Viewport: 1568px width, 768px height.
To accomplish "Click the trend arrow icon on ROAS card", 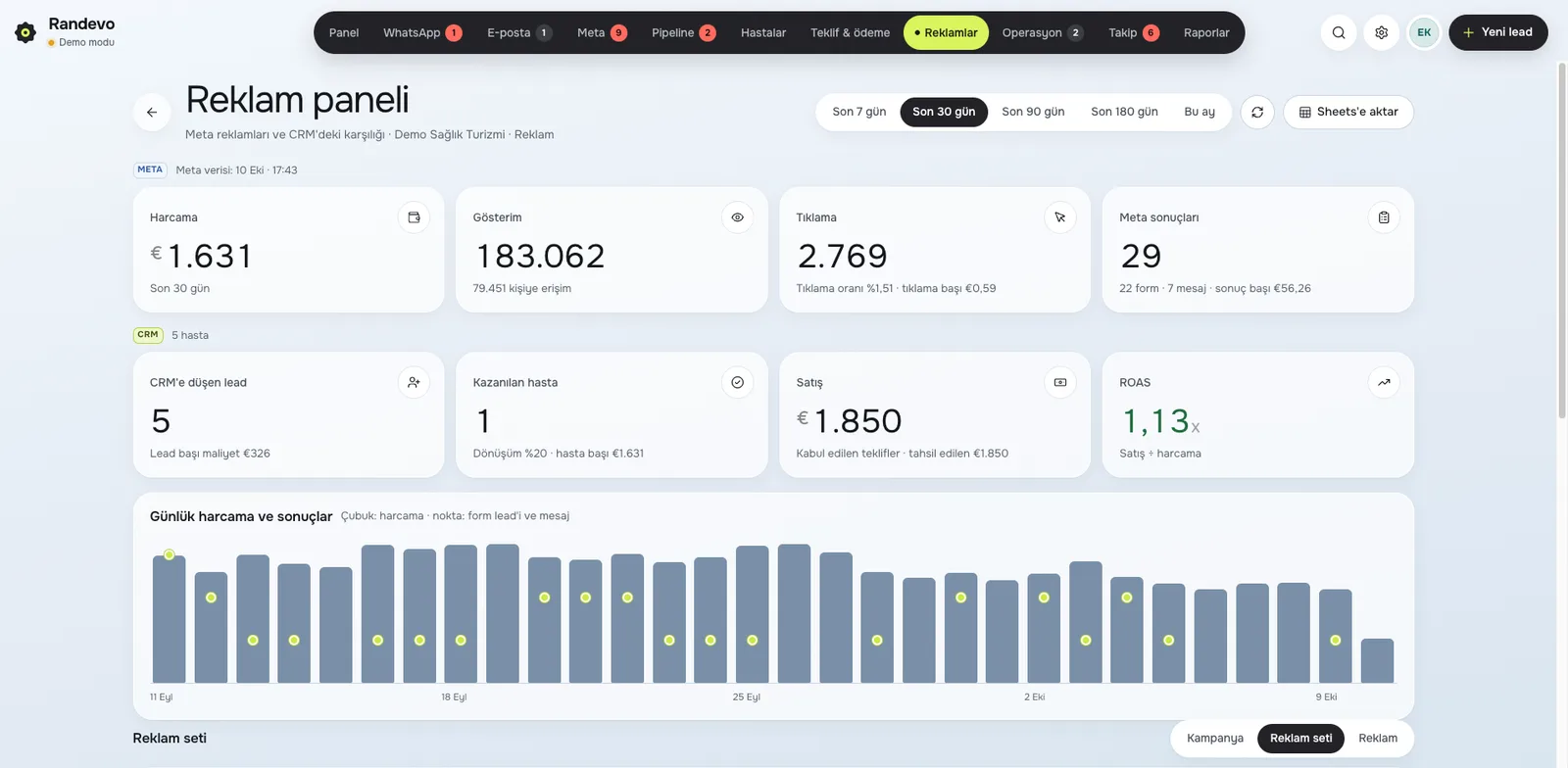I will (1384, 382).
